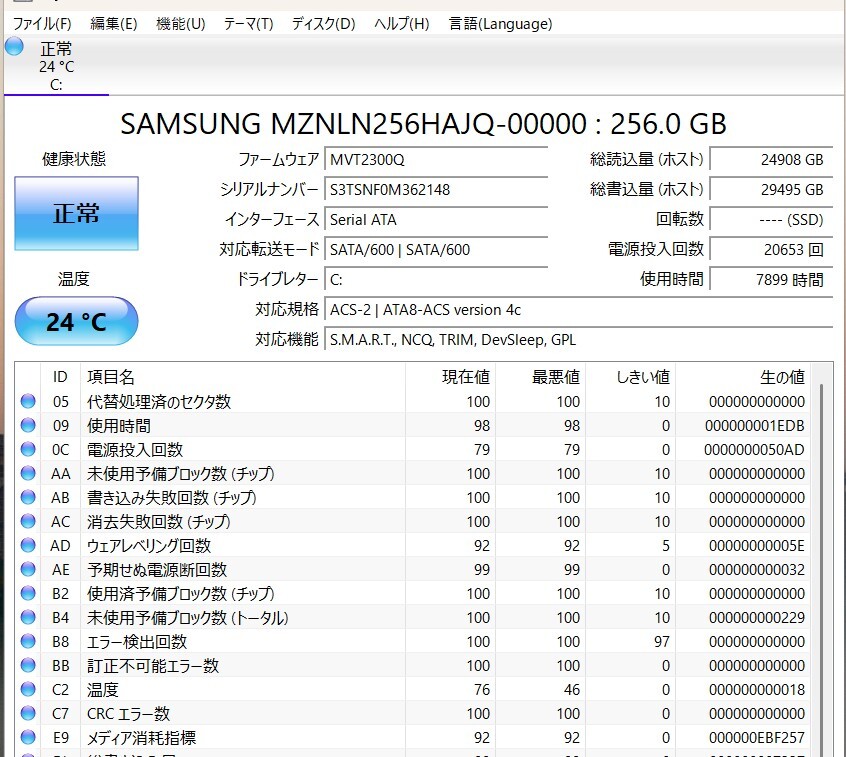This screenshot has height=757, width=846.
Task: Click power-on count value 20653 回
Action: [x=771, y=249]
